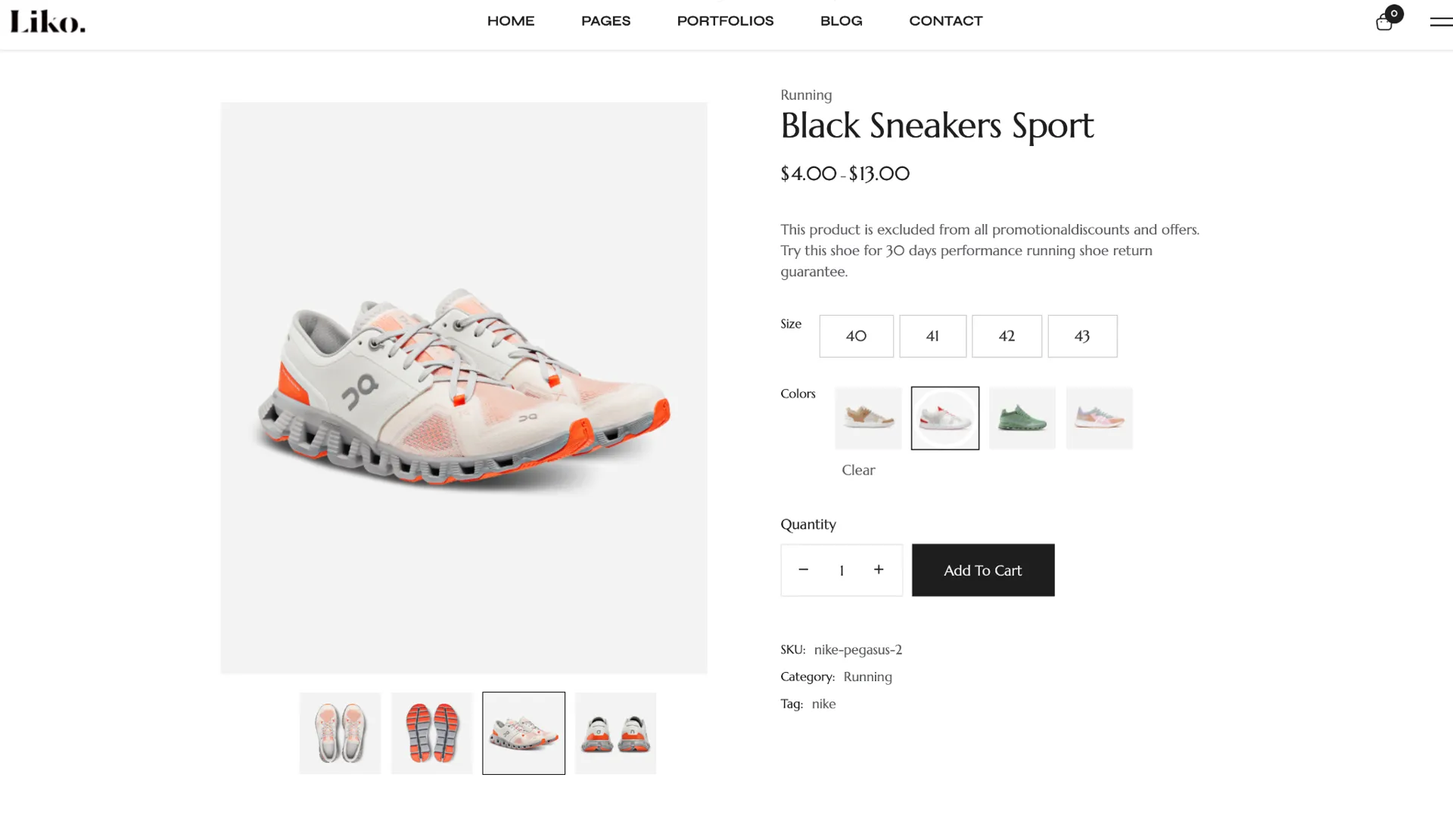Click the quantity number field

coord(842,571)
